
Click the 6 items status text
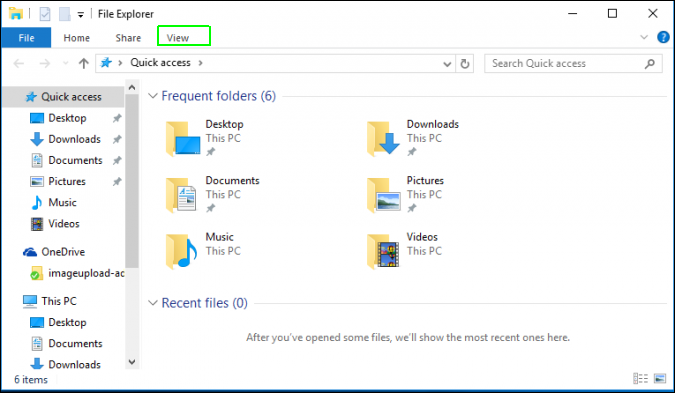tap(31, 380)
